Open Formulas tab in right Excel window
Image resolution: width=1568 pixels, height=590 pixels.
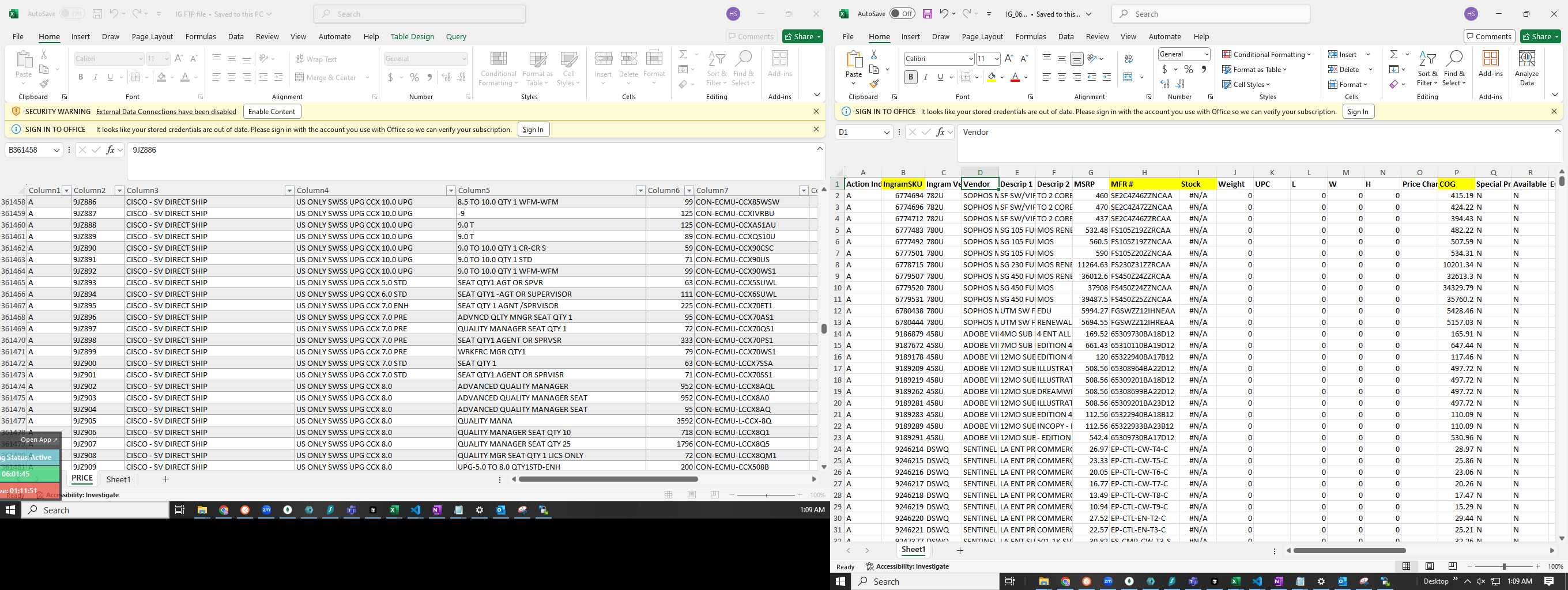[x=1031, y=36]
